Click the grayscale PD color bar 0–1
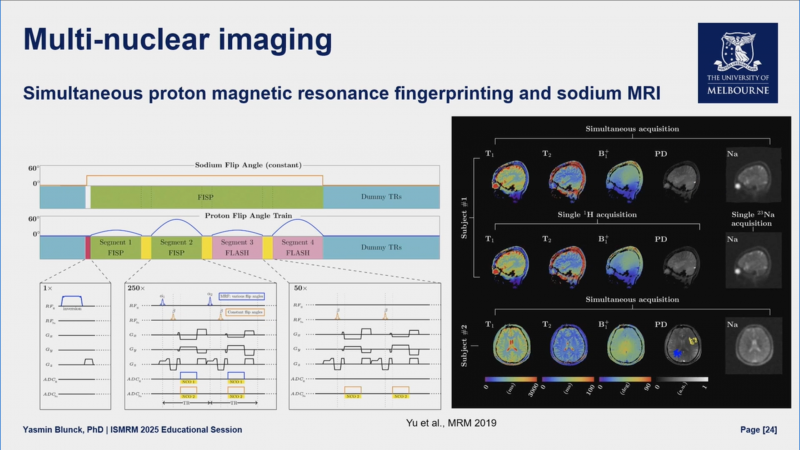Screen dimensions: 800x450 coord(682,380)
